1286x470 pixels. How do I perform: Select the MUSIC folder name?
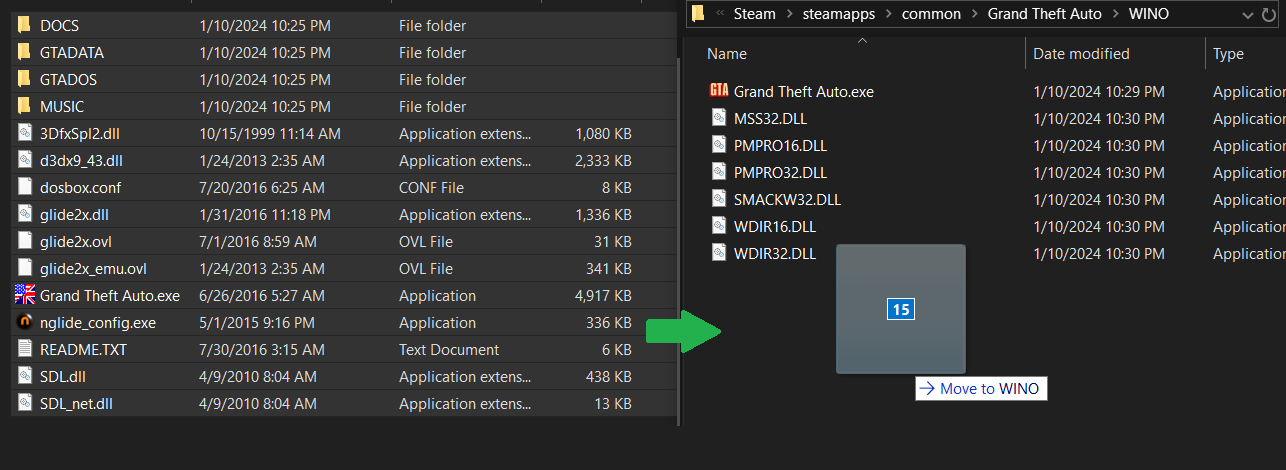tap(62, 106)
